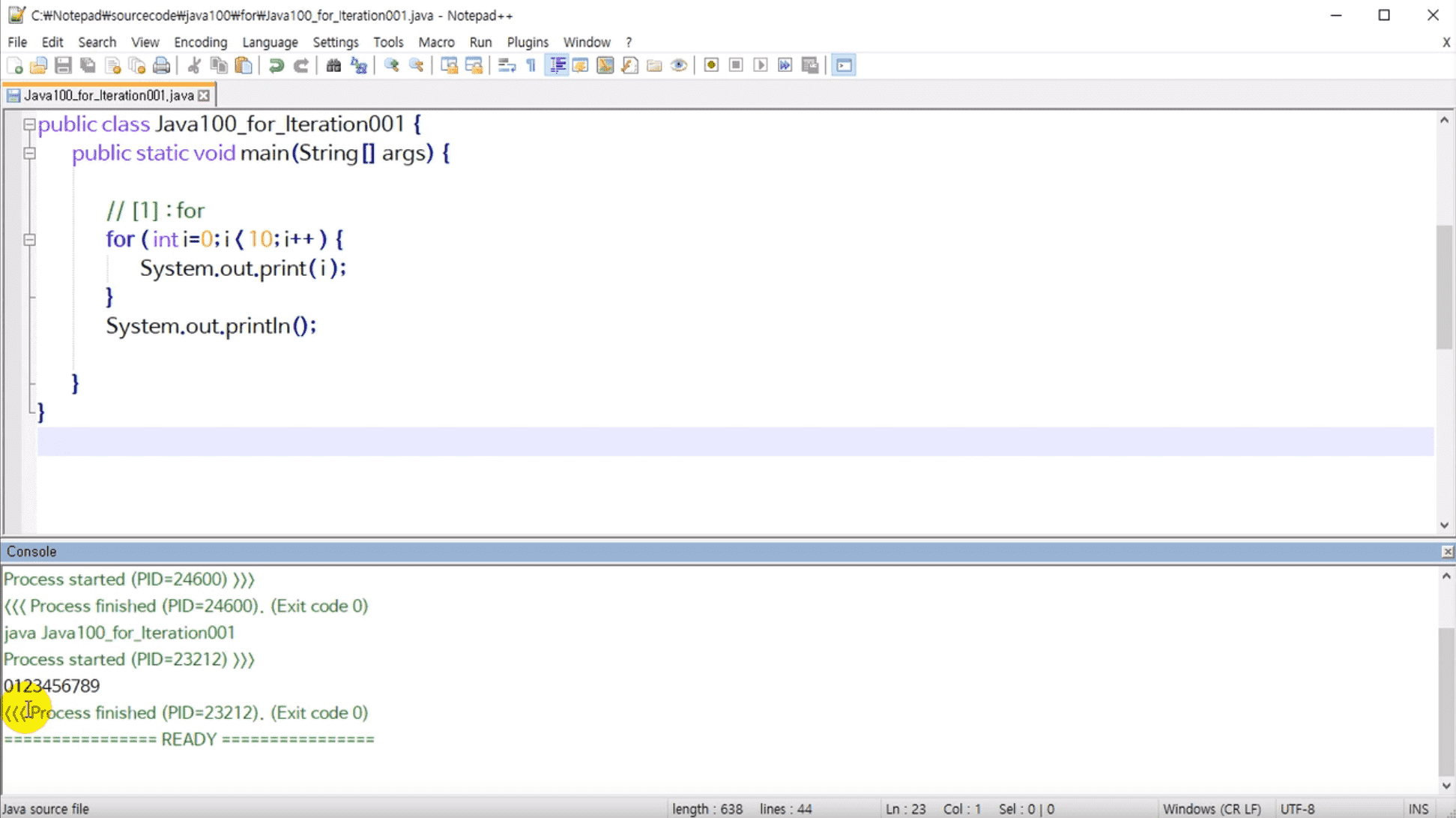Open Find with the binoculars icon
This screenshot has height=818, width=1456.
coord(333,65)
